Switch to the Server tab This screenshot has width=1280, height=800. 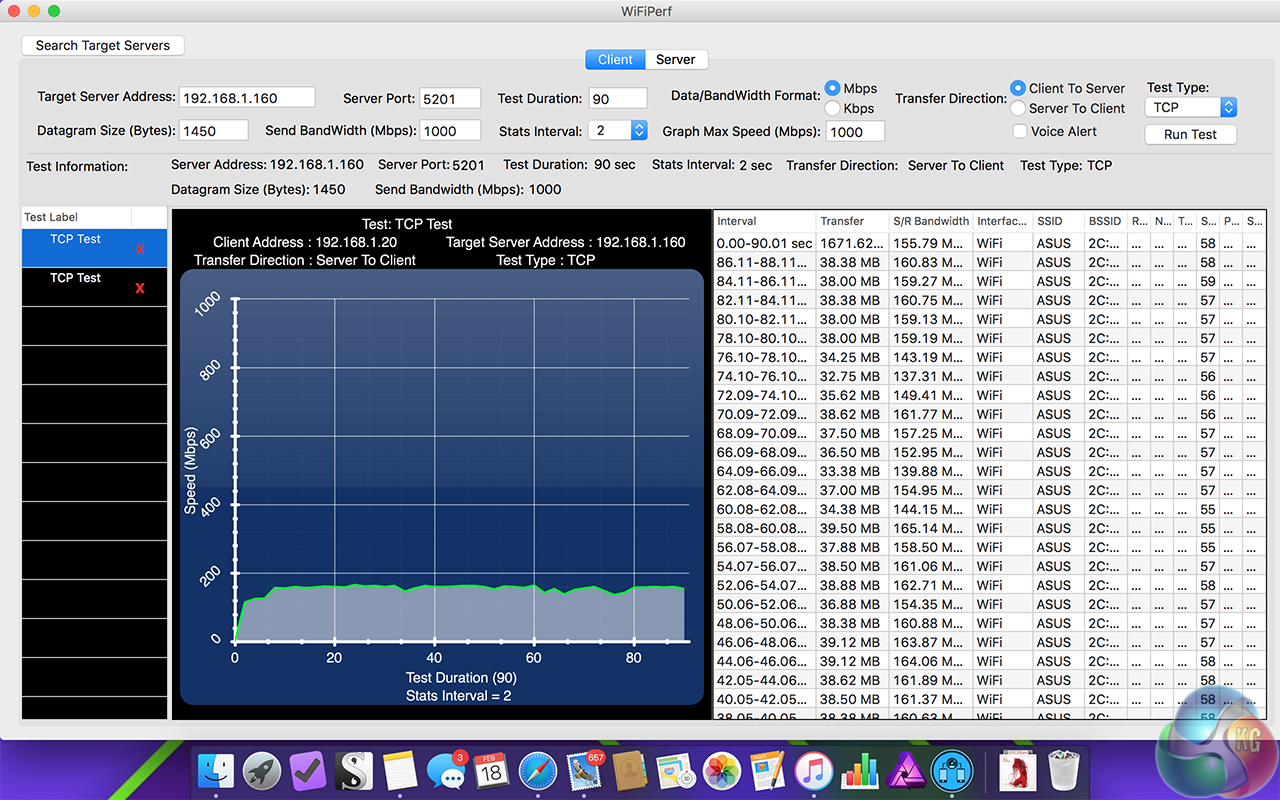tap(675, 59)
